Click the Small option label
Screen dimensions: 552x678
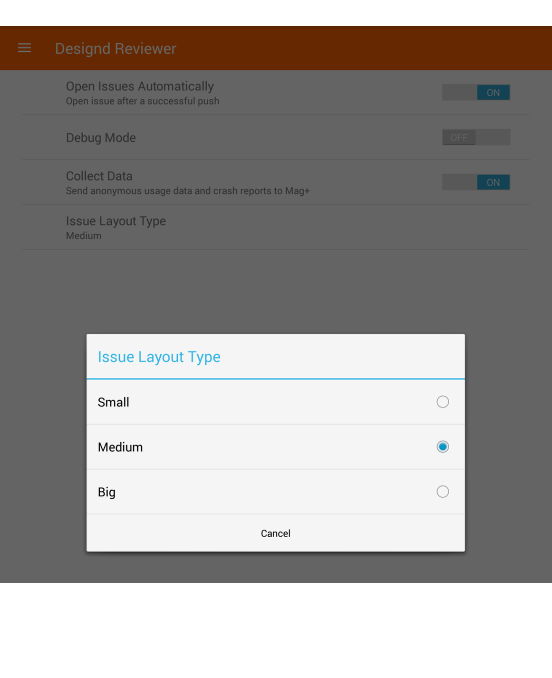(113, 402)
